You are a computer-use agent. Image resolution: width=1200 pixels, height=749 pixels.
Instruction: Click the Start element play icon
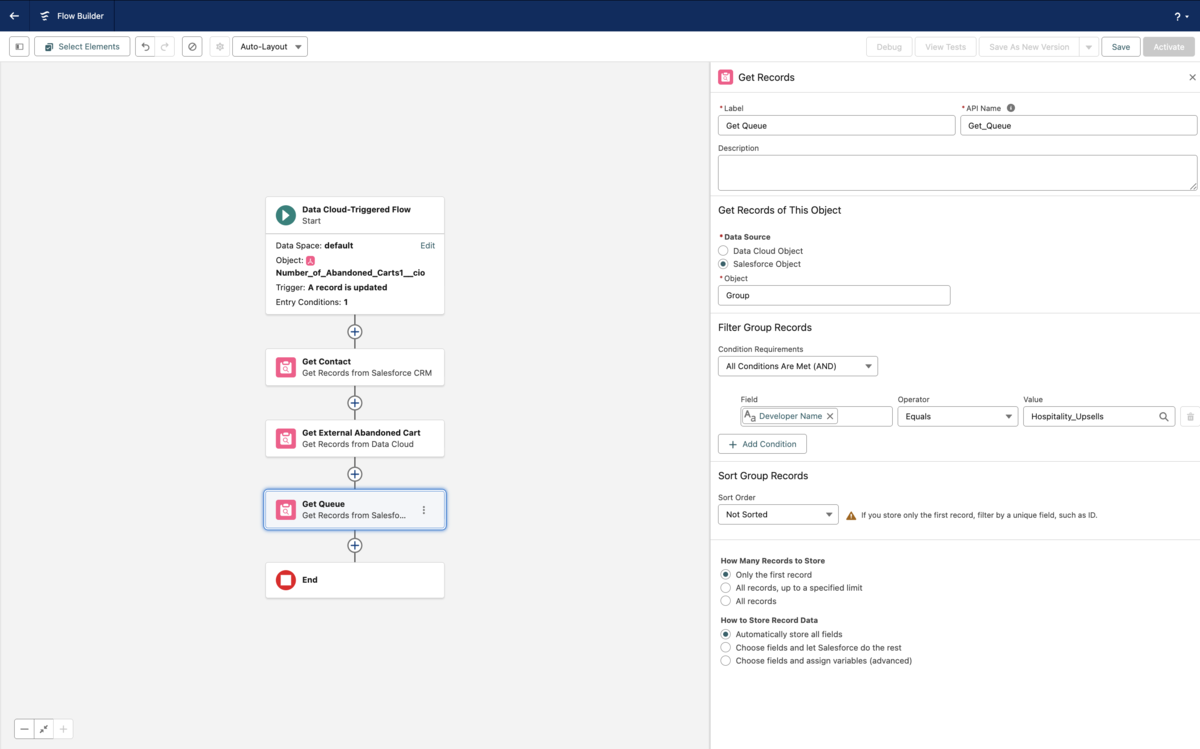[x=286, y=215]
